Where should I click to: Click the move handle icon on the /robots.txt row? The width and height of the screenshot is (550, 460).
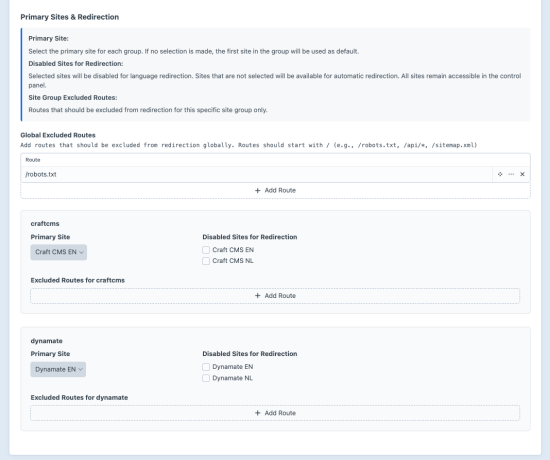[500, 174]
